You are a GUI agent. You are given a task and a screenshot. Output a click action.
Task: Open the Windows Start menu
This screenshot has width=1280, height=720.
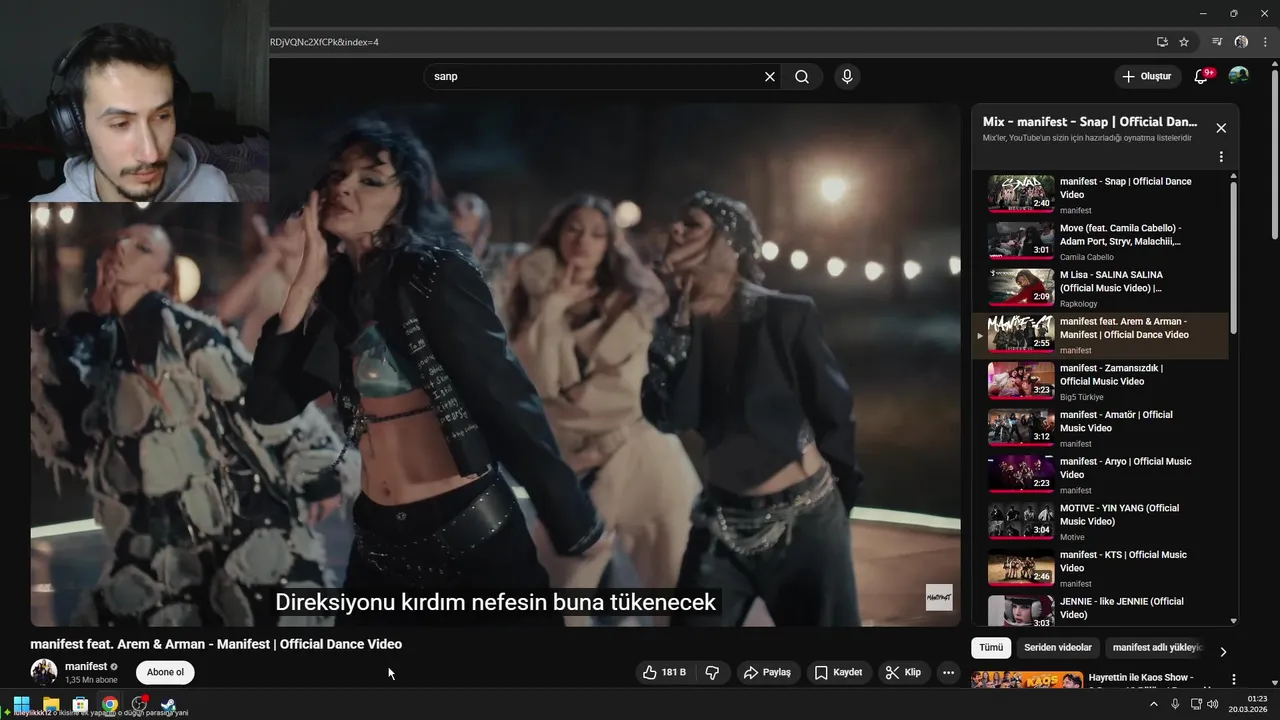click(x=21, y=704)
